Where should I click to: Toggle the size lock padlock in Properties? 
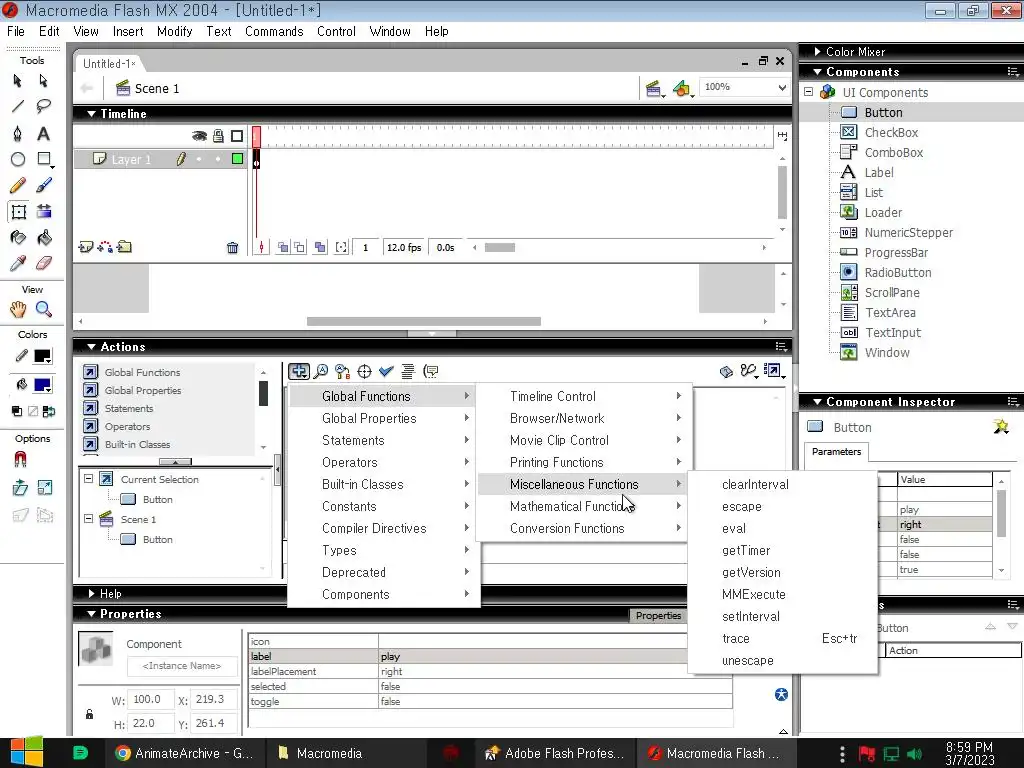(x=89, y=714)
